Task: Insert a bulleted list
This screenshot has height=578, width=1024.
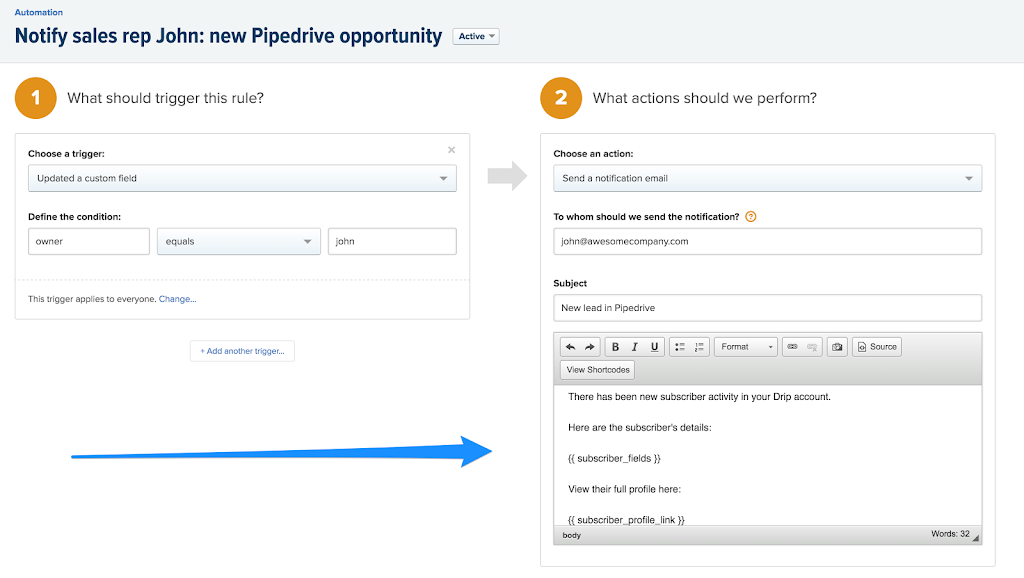Action: (680, 347)
